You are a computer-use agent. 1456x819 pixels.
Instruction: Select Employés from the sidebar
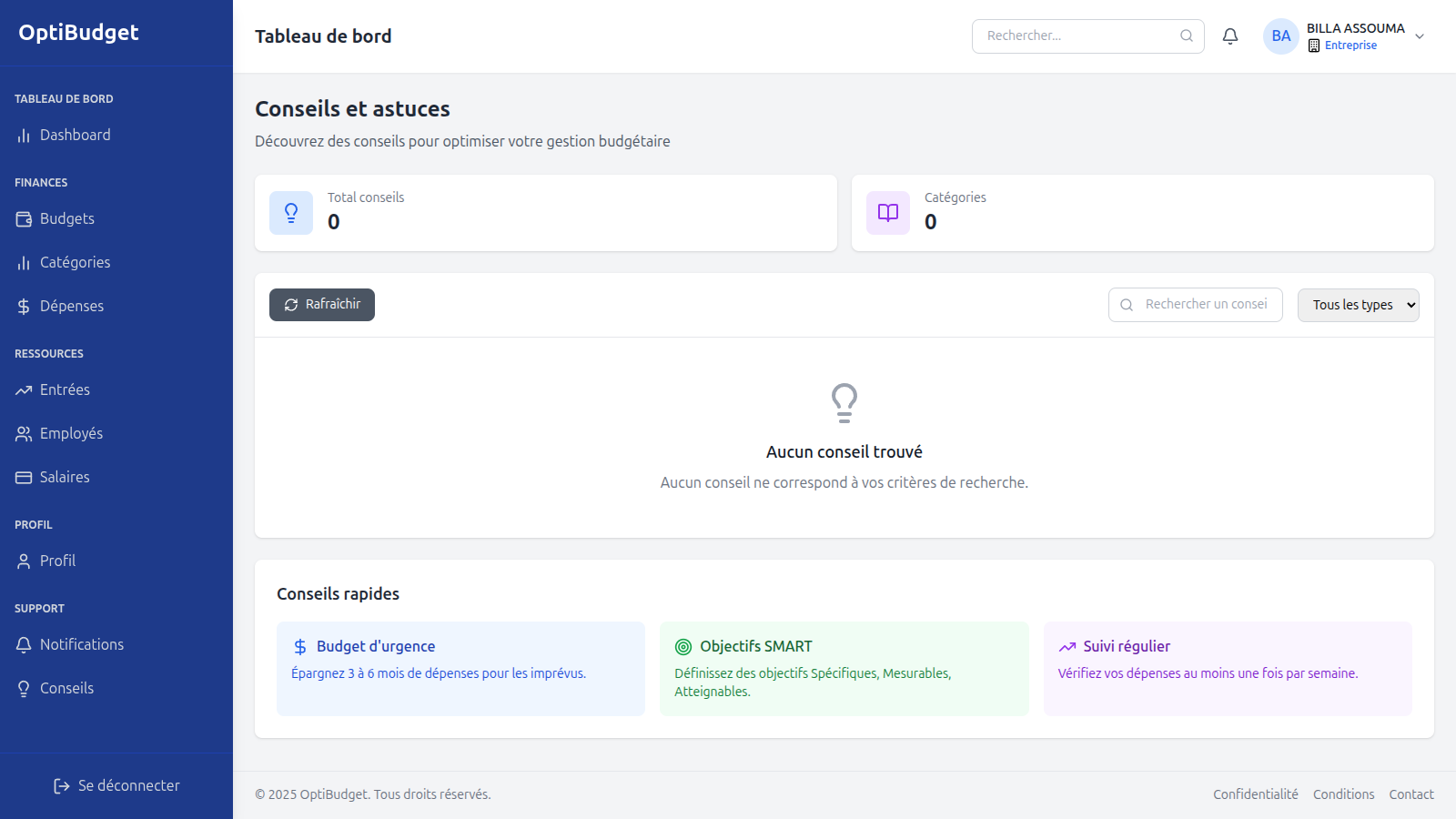pos(71,433)
